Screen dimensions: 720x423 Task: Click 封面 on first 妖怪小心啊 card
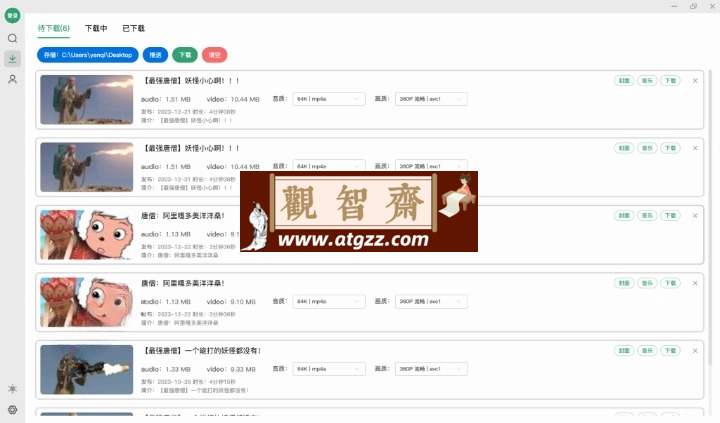[624, 81]
